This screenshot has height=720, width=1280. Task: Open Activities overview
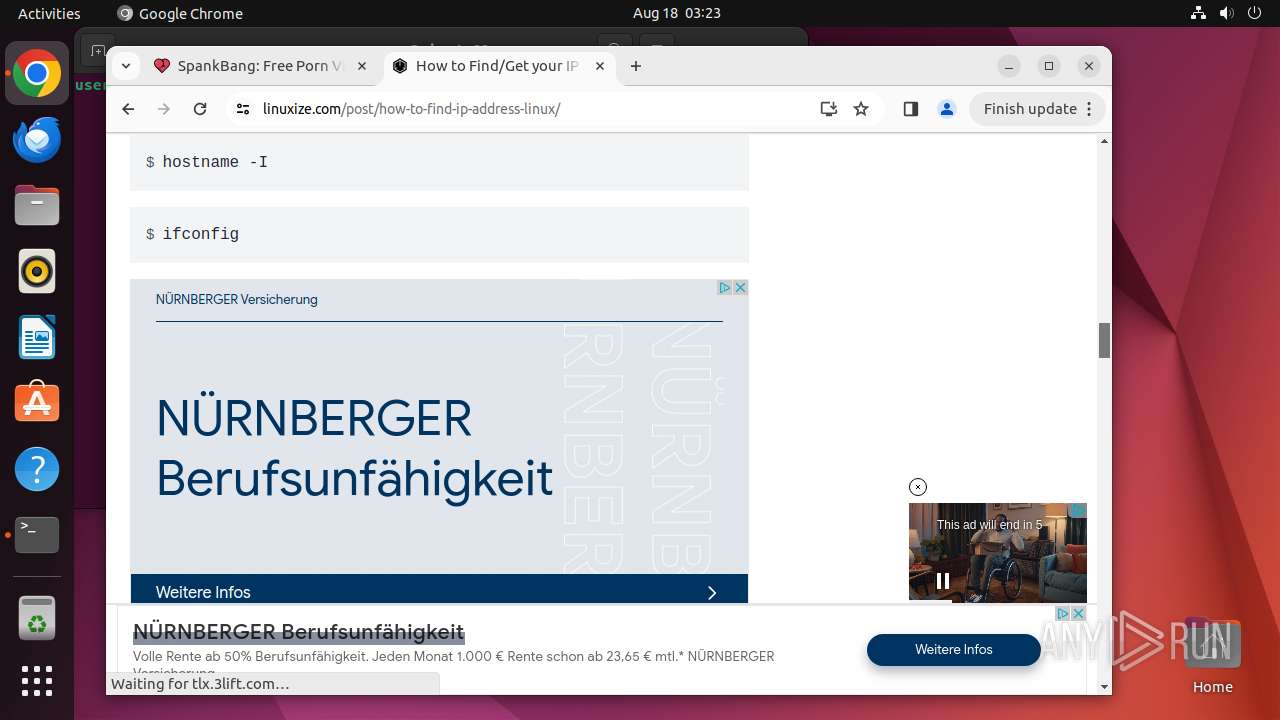[49, 13]
